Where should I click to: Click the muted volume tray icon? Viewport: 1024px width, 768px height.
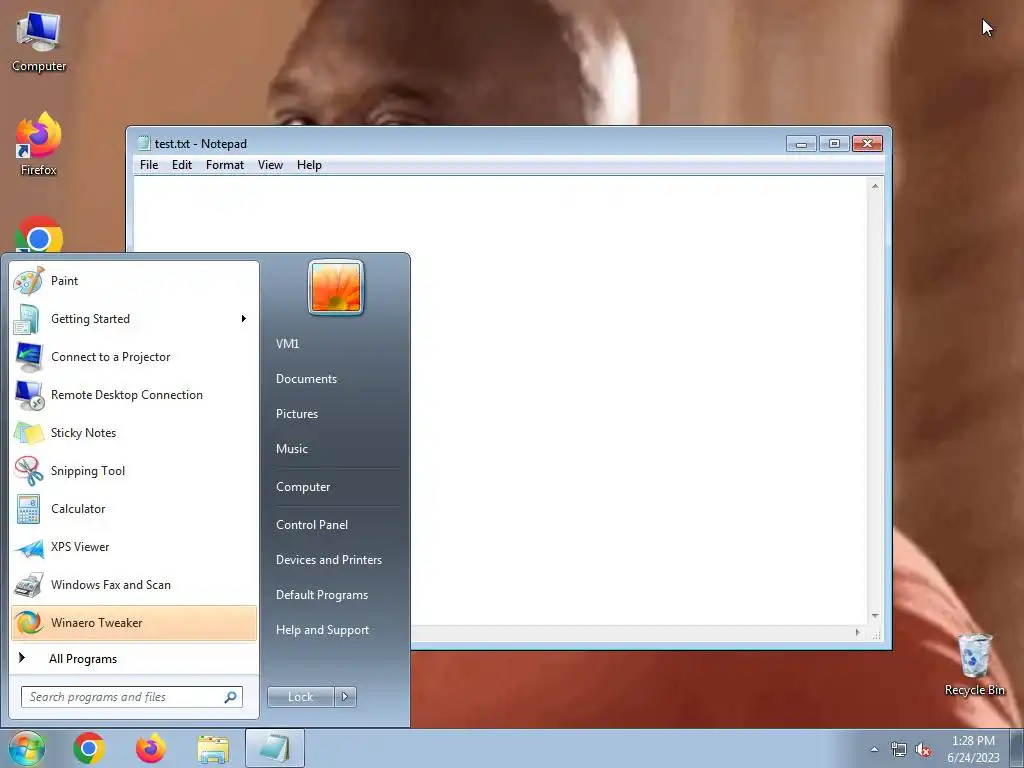(x=923, y=750)
